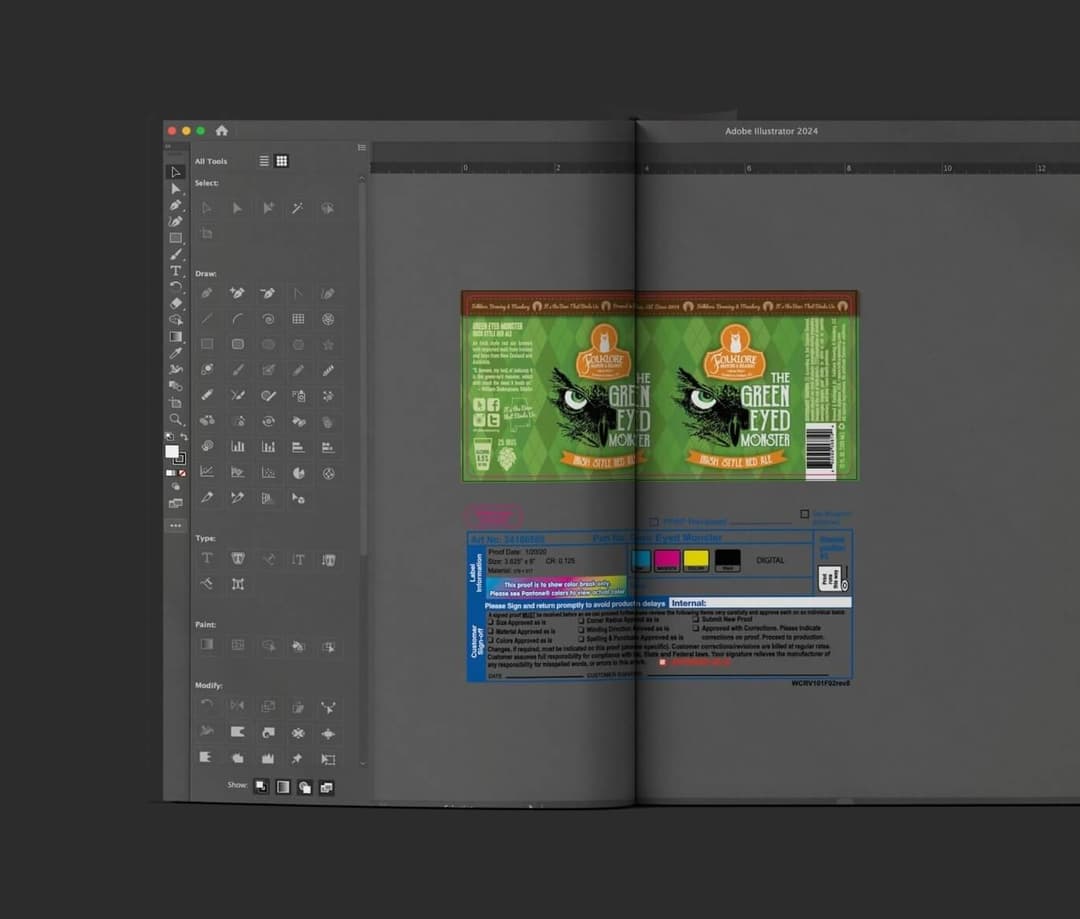
Task: Select the Magic Wand tool in All Tools
Action: 298,208
